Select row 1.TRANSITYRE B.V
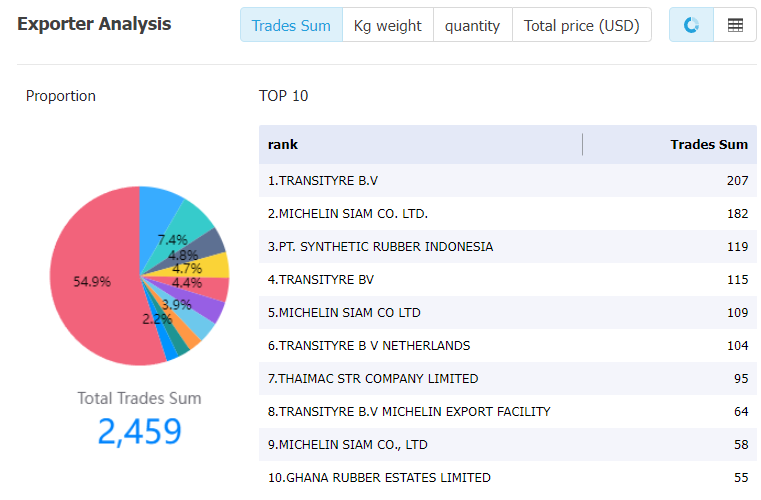Screen dimensions: 761x500 [508, 181]
